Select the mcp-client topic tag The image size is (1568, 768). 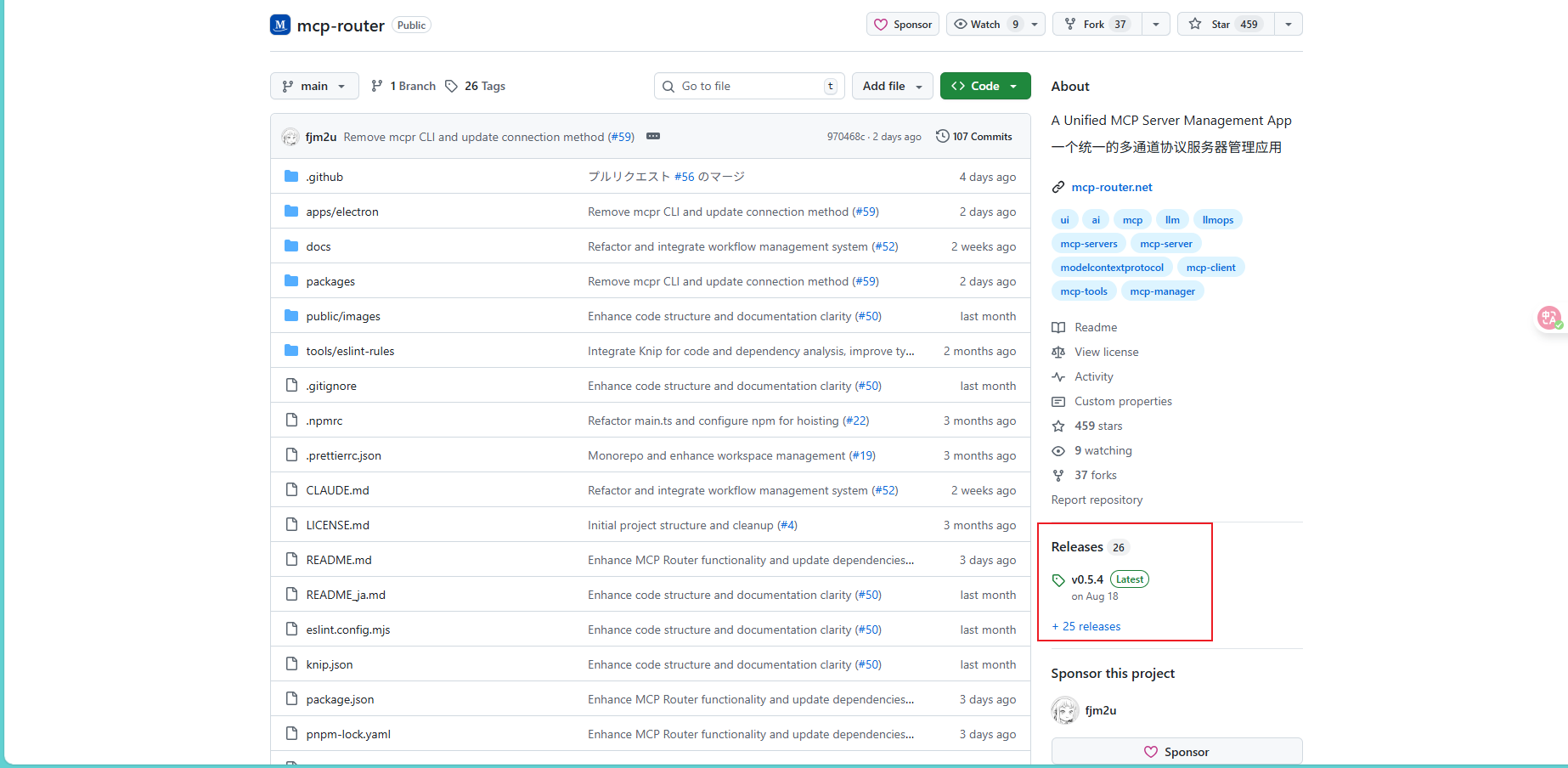(1211, 267)
